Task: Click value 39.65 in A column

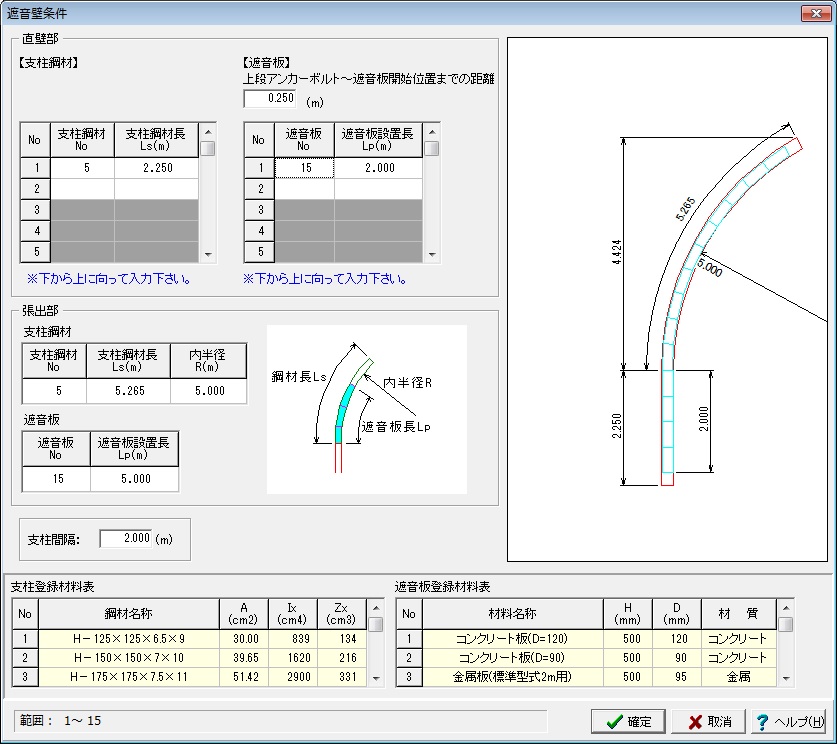Action: pyautogui.click(x=246, y=658)
